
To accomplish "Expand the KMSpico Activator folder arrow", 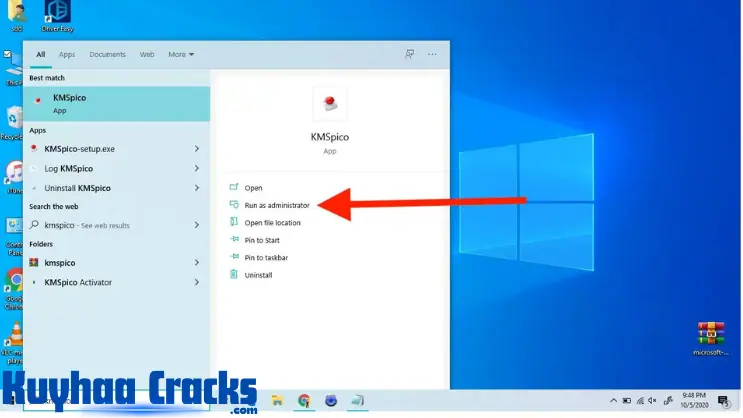I will 197,282.
